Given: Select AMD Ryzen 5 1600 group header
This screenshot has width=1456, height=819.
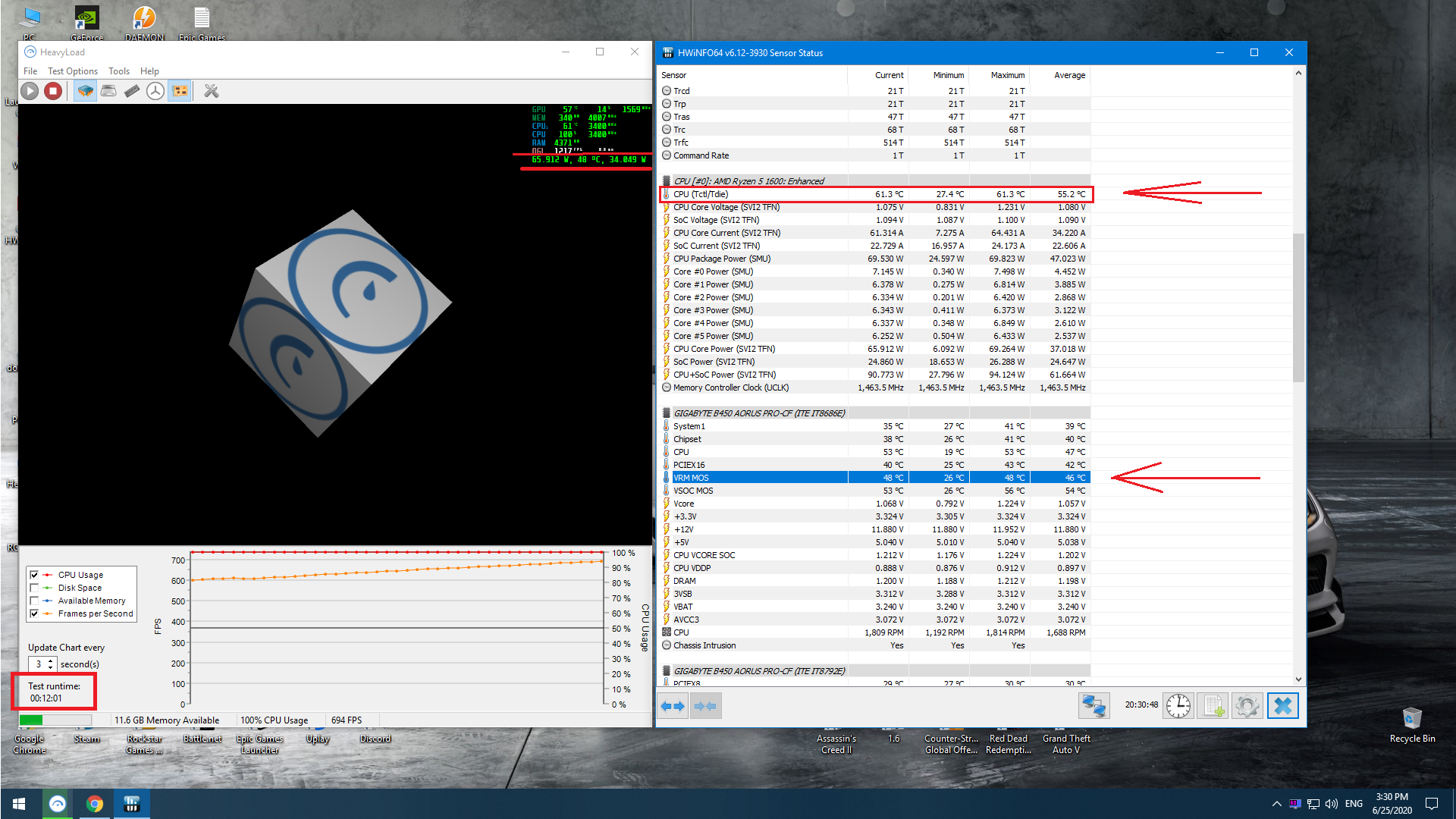Looking at the screenshot, I should (874, 181).
